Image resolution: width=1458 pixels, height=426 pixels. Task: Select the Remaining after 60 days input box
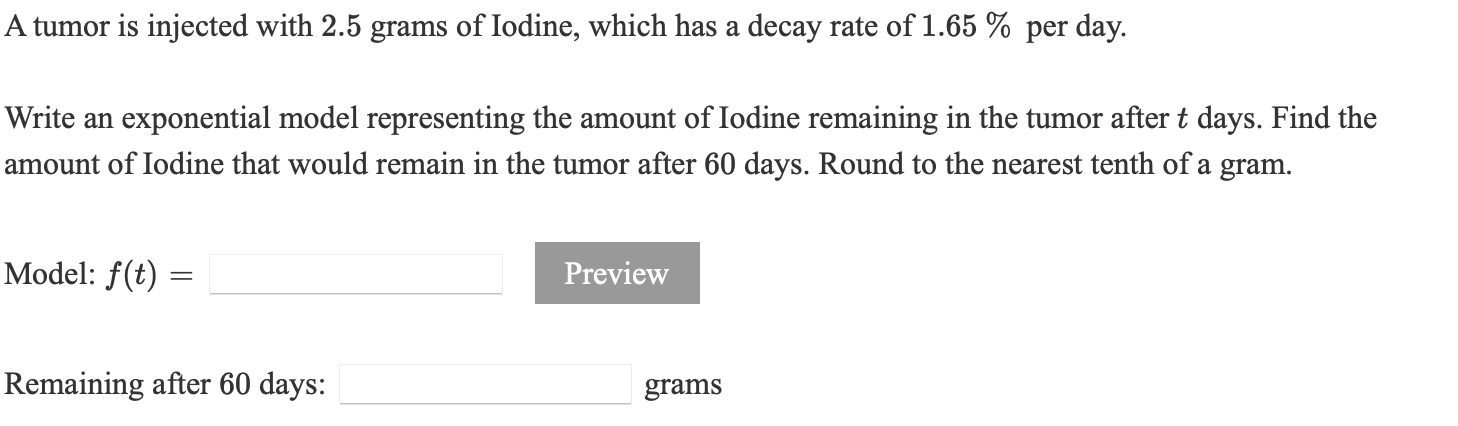[485, 384]
